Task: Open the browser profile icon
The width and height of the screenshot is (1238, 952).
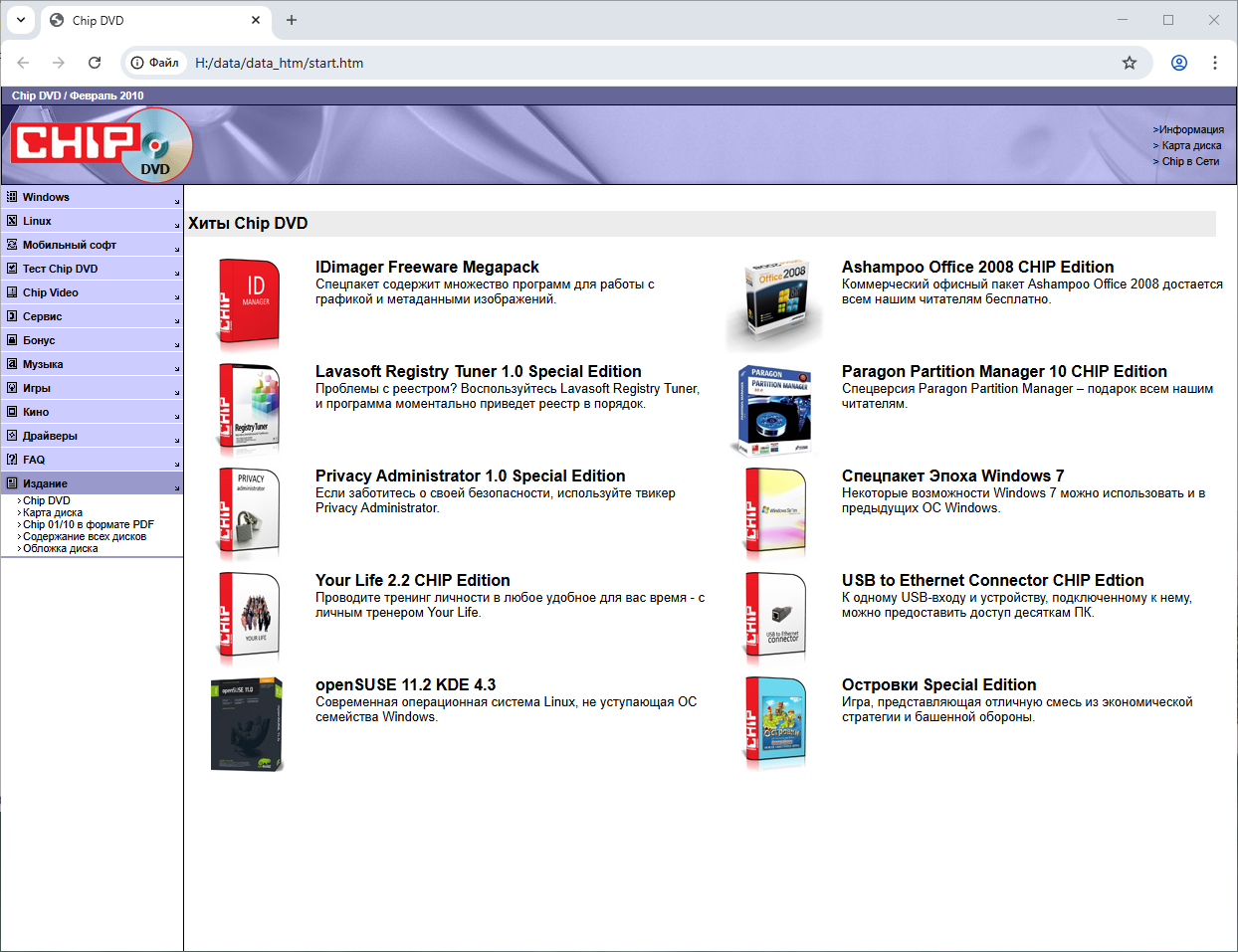Action: (x=1179, y=63)
